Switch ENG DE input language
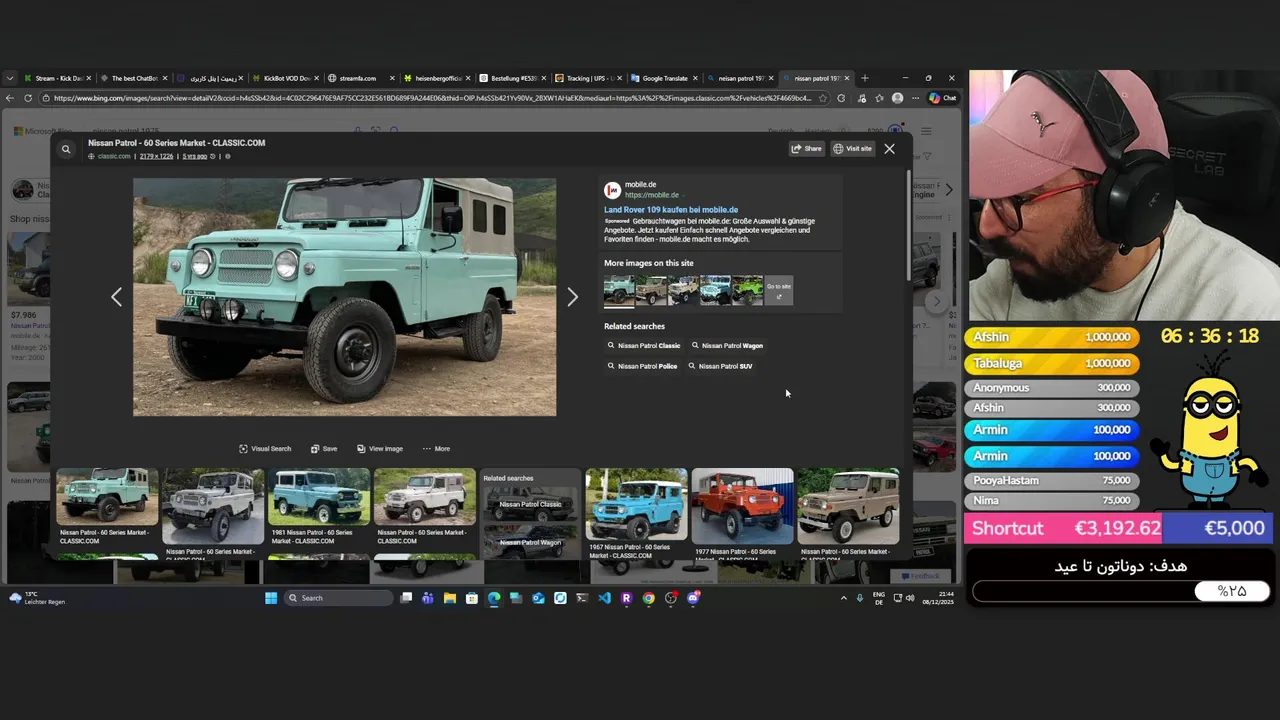This screenshot has width=1280, height=720. click(879, 598)
